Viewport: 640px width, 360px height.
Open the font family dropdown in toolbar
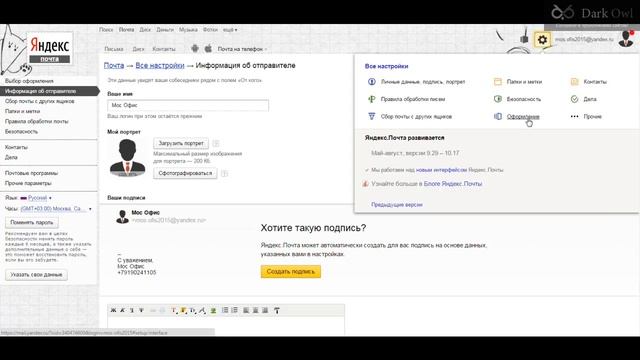pos(202,311)
